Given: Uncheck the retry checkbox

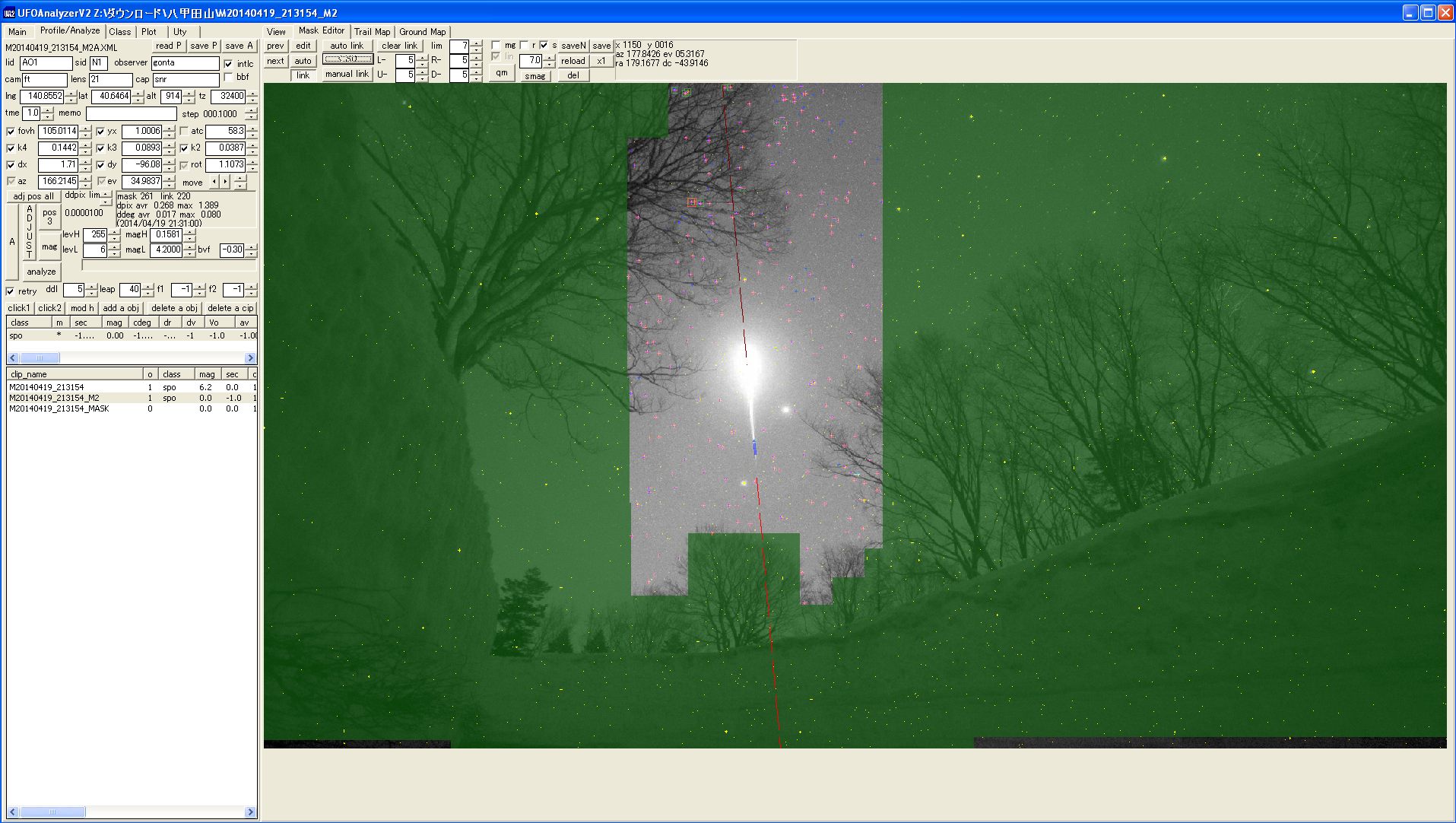Looking at the screenshot, I should [x=11, y=291].
